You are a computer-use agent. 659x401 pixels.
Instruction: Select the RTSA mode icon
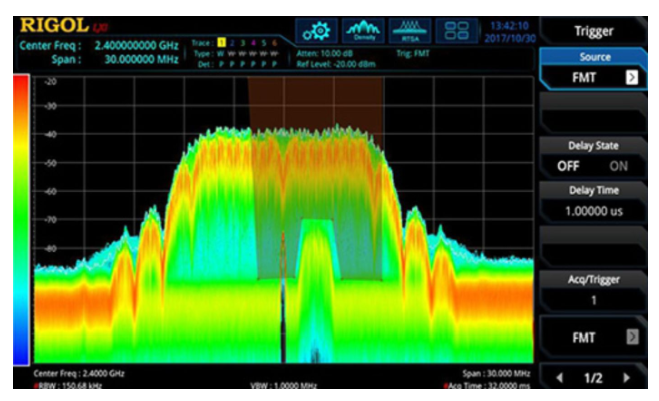[410, 31]
